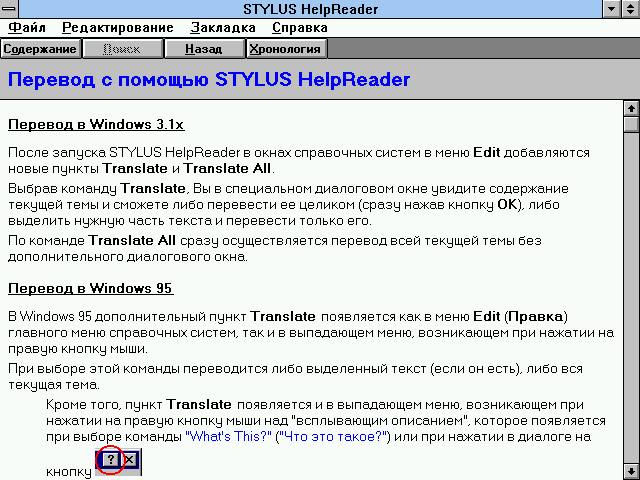Open the window system control menu box
Viewport: 640px width, 480px height.
[x=9, y=9]
